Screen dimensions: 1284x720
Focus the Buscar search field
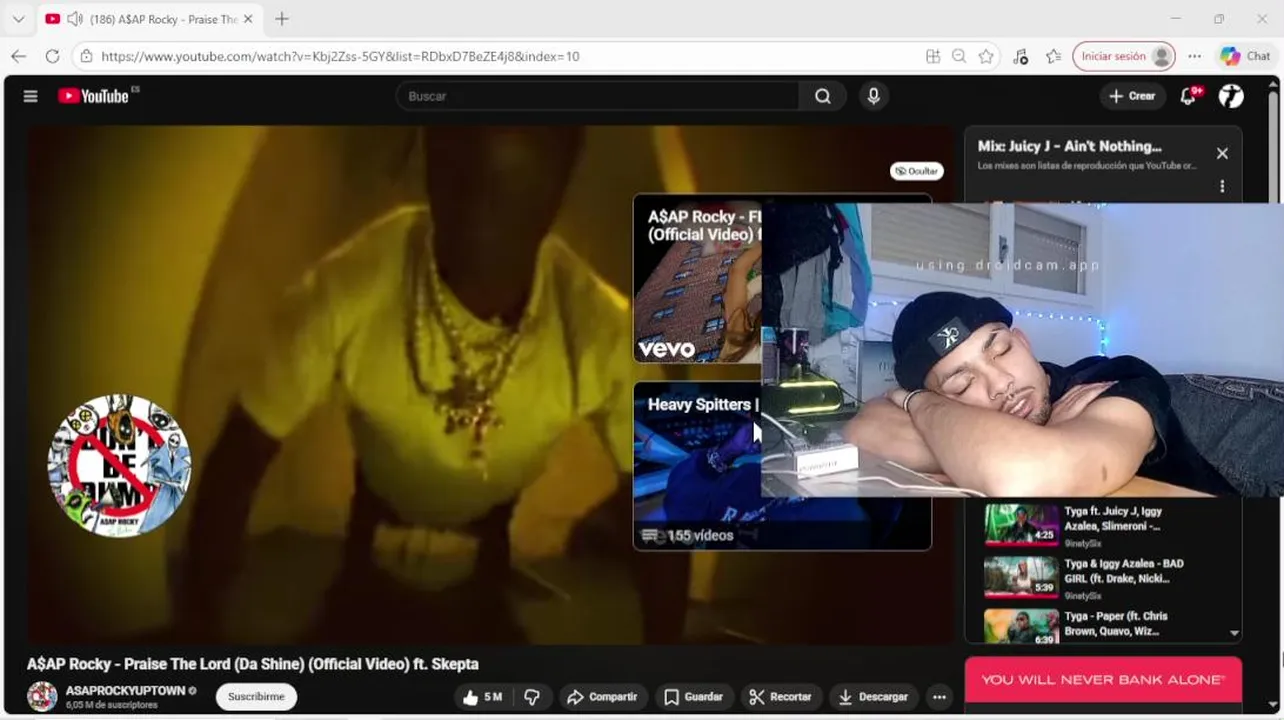click(598, 96)
